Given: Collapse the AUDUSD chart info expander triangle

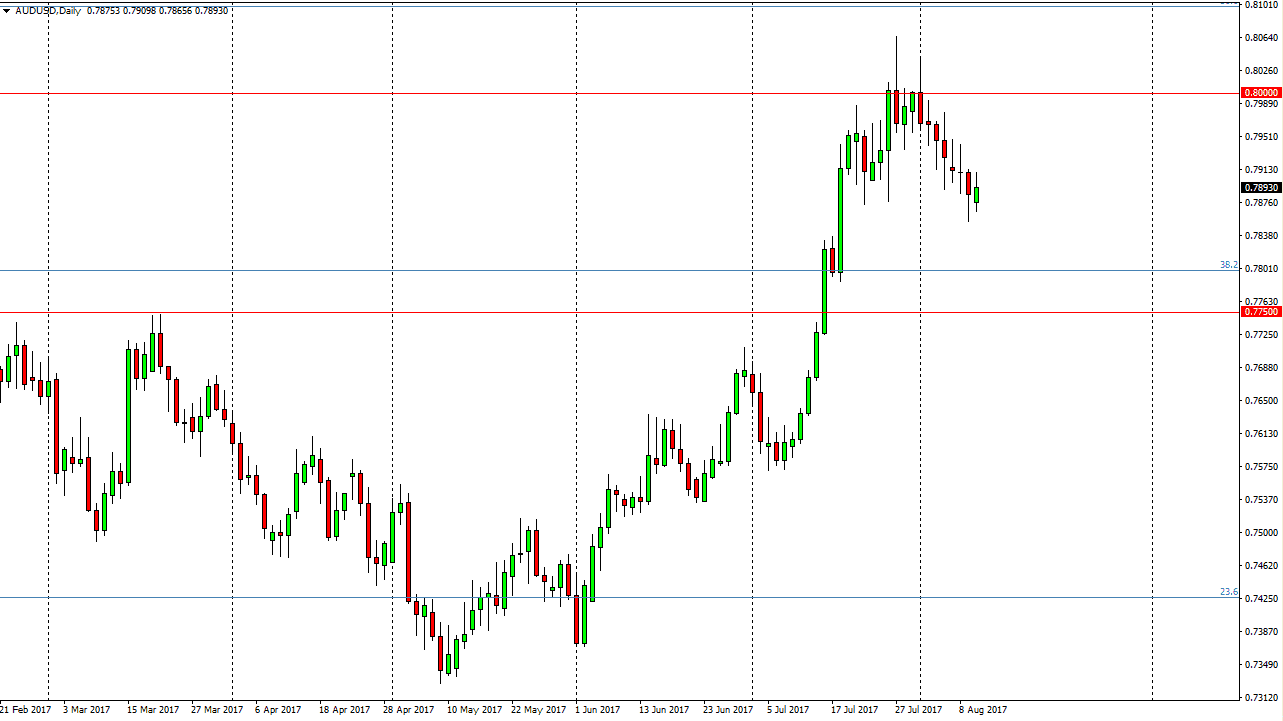Looking at the screenshot, I should coord(8,10).
